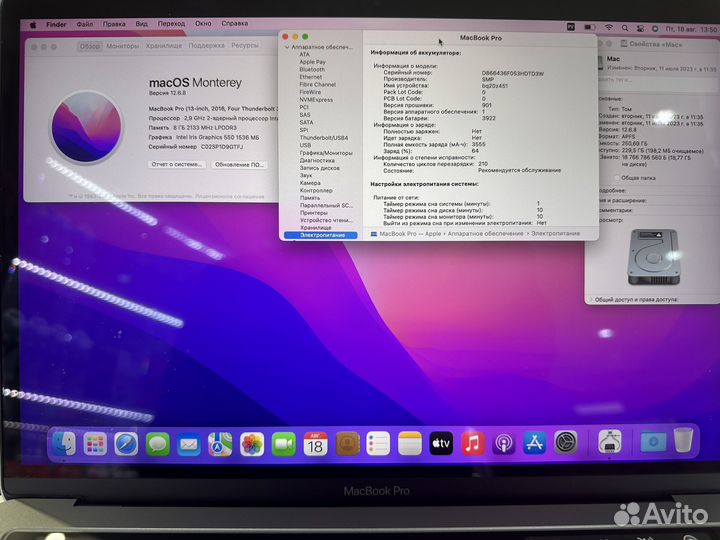Open the Finder menu
720x540 pixels.
56,24
